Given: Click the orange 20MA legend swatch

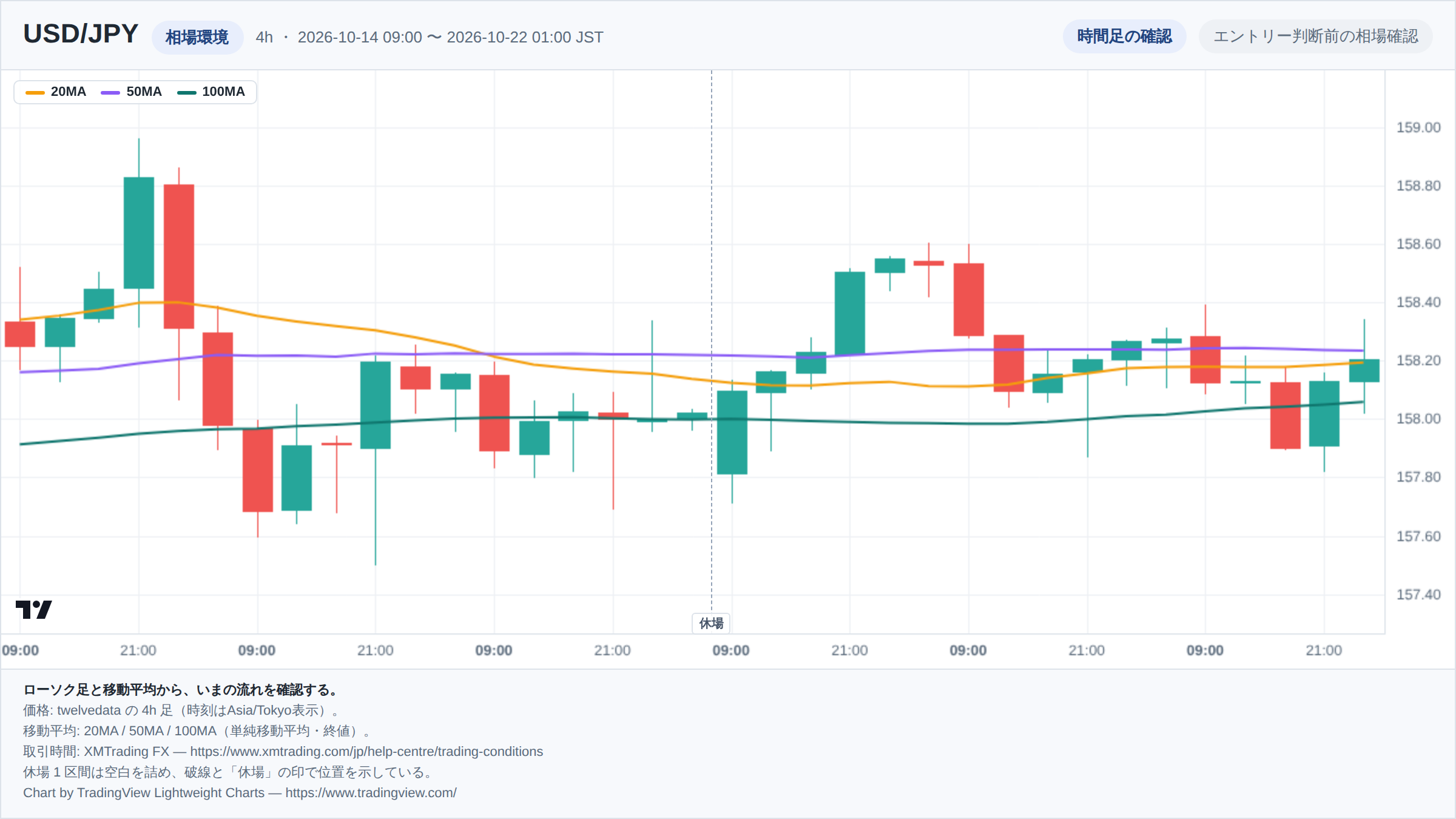Looking at the screenshot, I should point(35,92).
